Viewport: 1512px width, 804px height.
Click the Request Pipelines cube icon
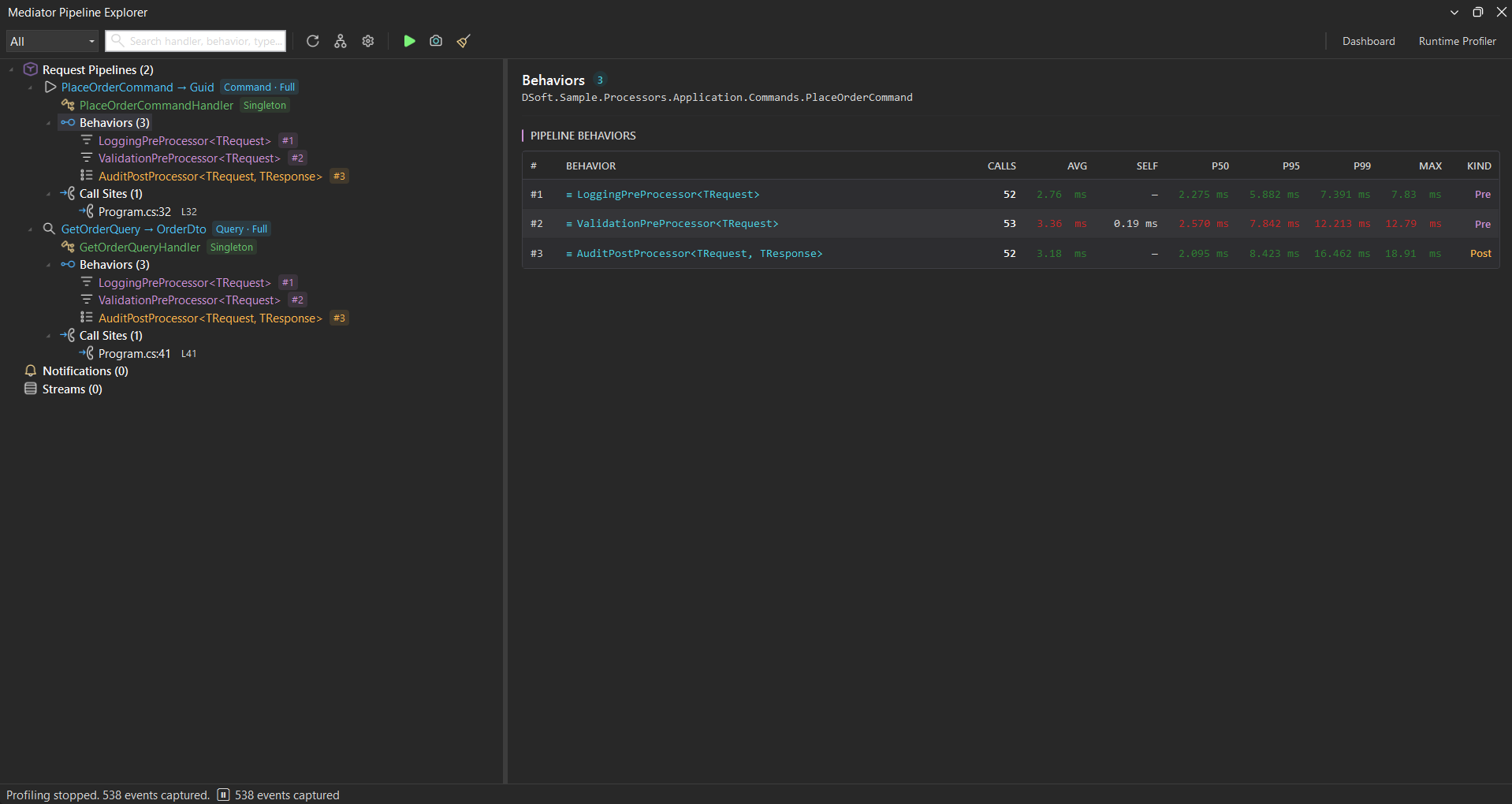point(31,69)
